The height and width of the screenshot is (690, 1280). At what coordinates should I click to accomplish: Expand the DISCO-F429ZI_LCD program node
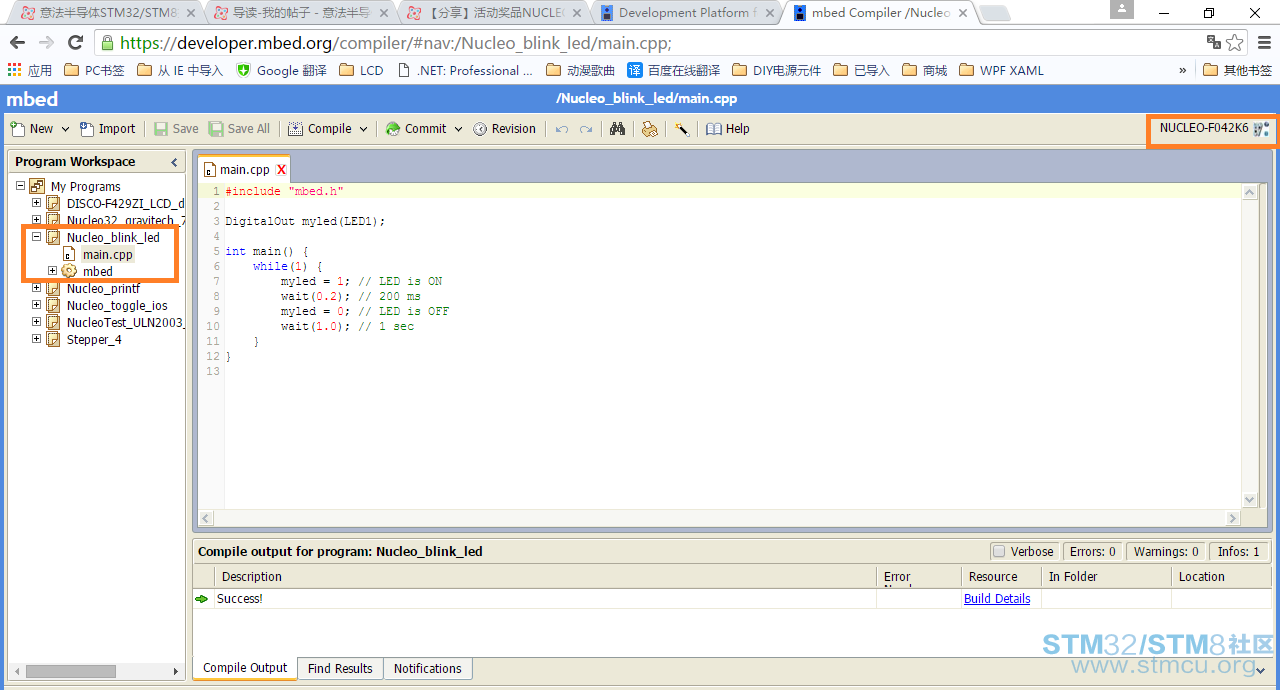tap(36, 203)
